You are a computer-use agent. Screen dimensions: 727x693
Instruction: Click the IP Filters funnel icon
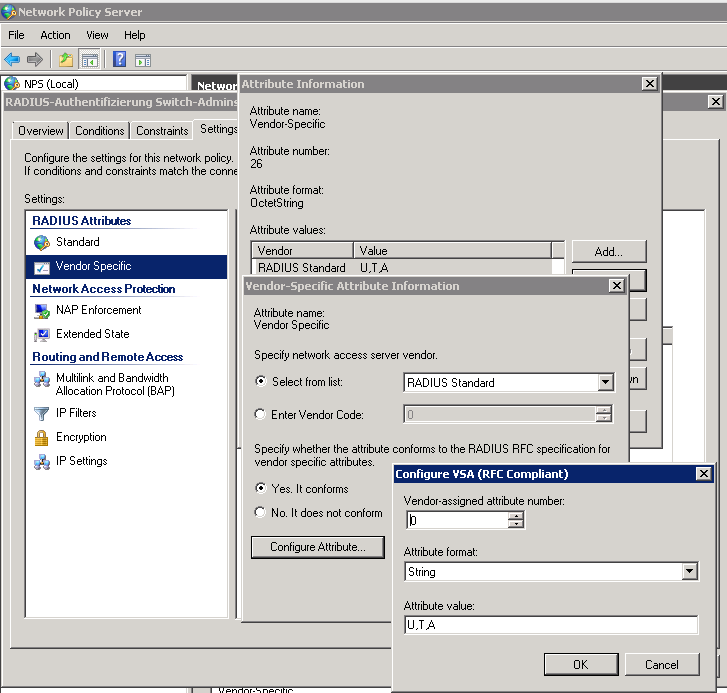(x=42, y=413)
